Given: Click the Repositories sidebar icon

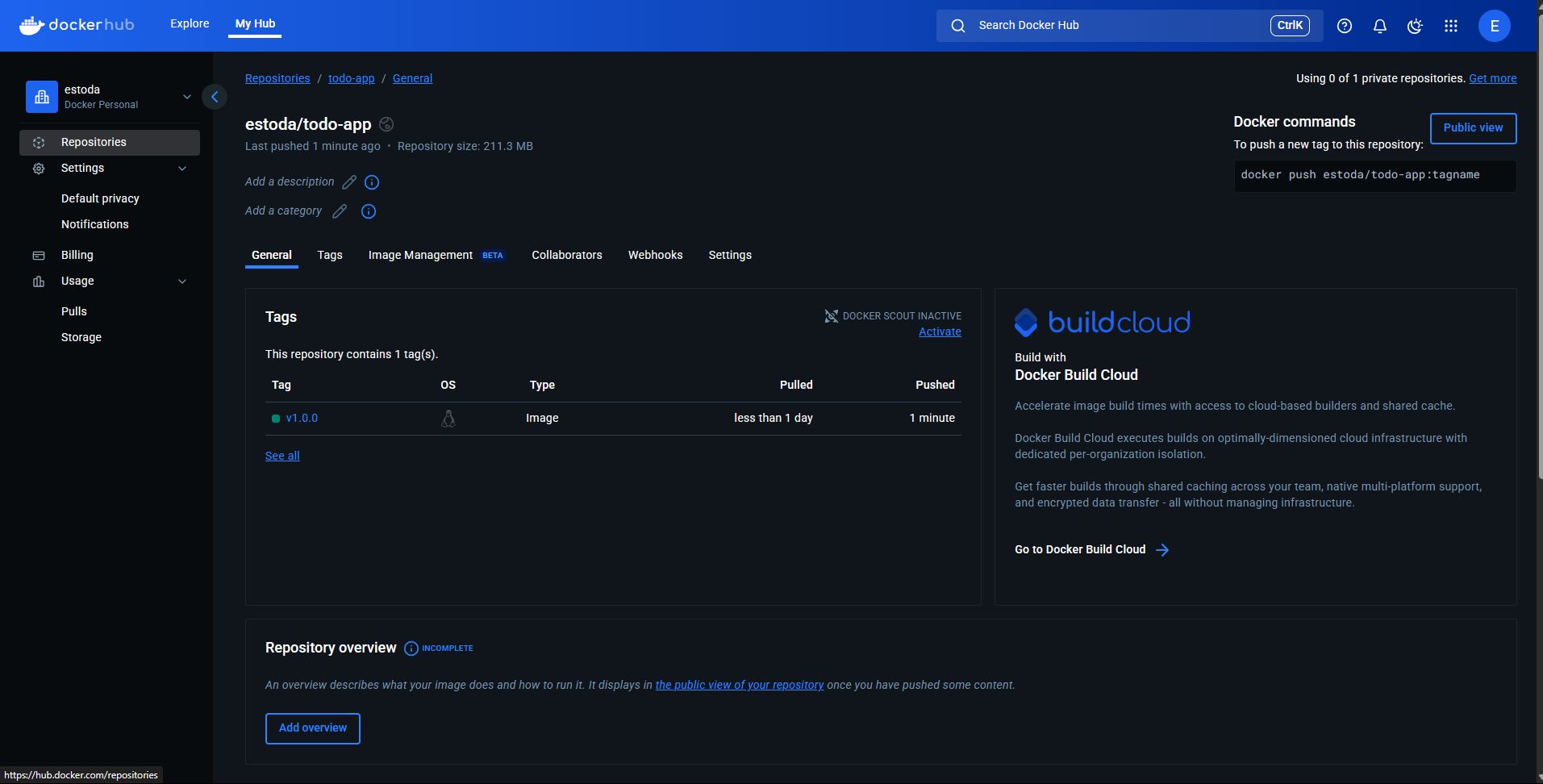Looking at the screenshot, I should (x=39, y=143).
